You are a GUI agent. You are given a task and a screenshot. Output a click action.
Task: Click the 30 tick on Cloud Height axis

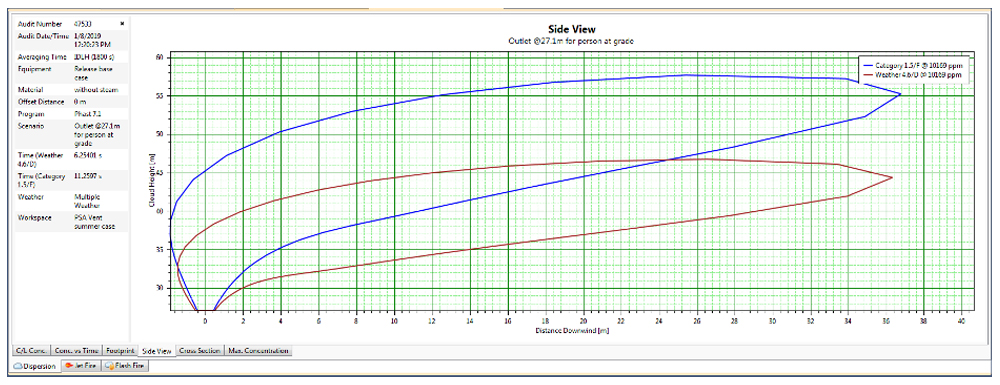tap(160, 288)
